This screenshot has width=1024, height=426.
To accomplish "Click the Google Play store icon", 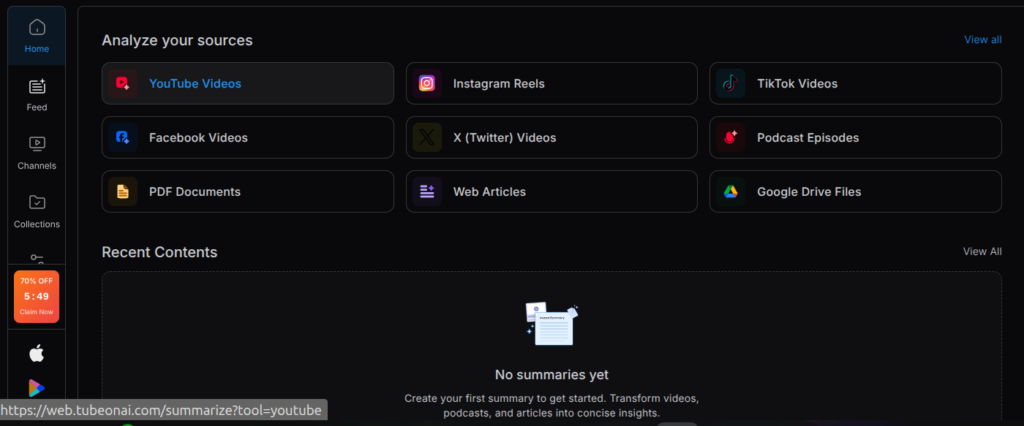I will [37, 388].
